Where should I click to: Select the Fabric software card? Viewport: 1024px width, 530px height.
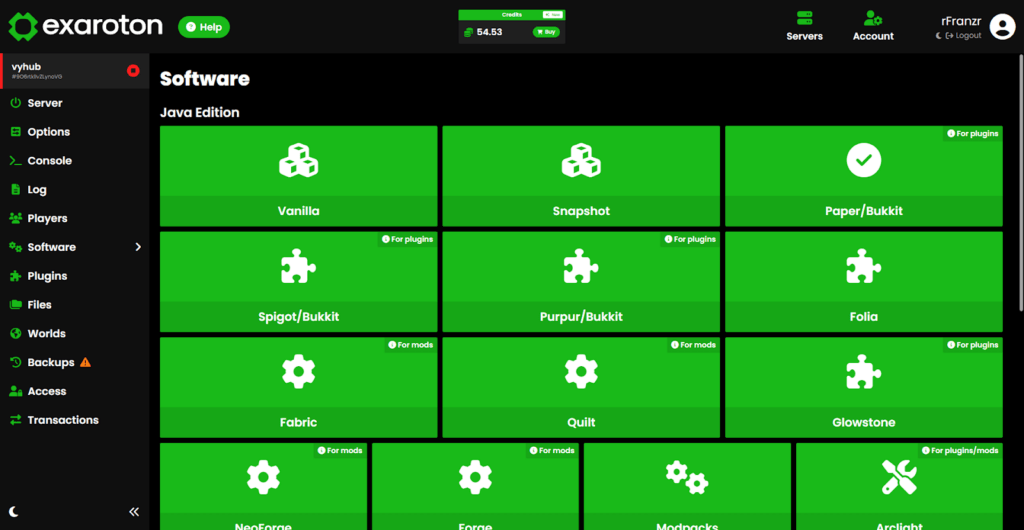point(298,388)
